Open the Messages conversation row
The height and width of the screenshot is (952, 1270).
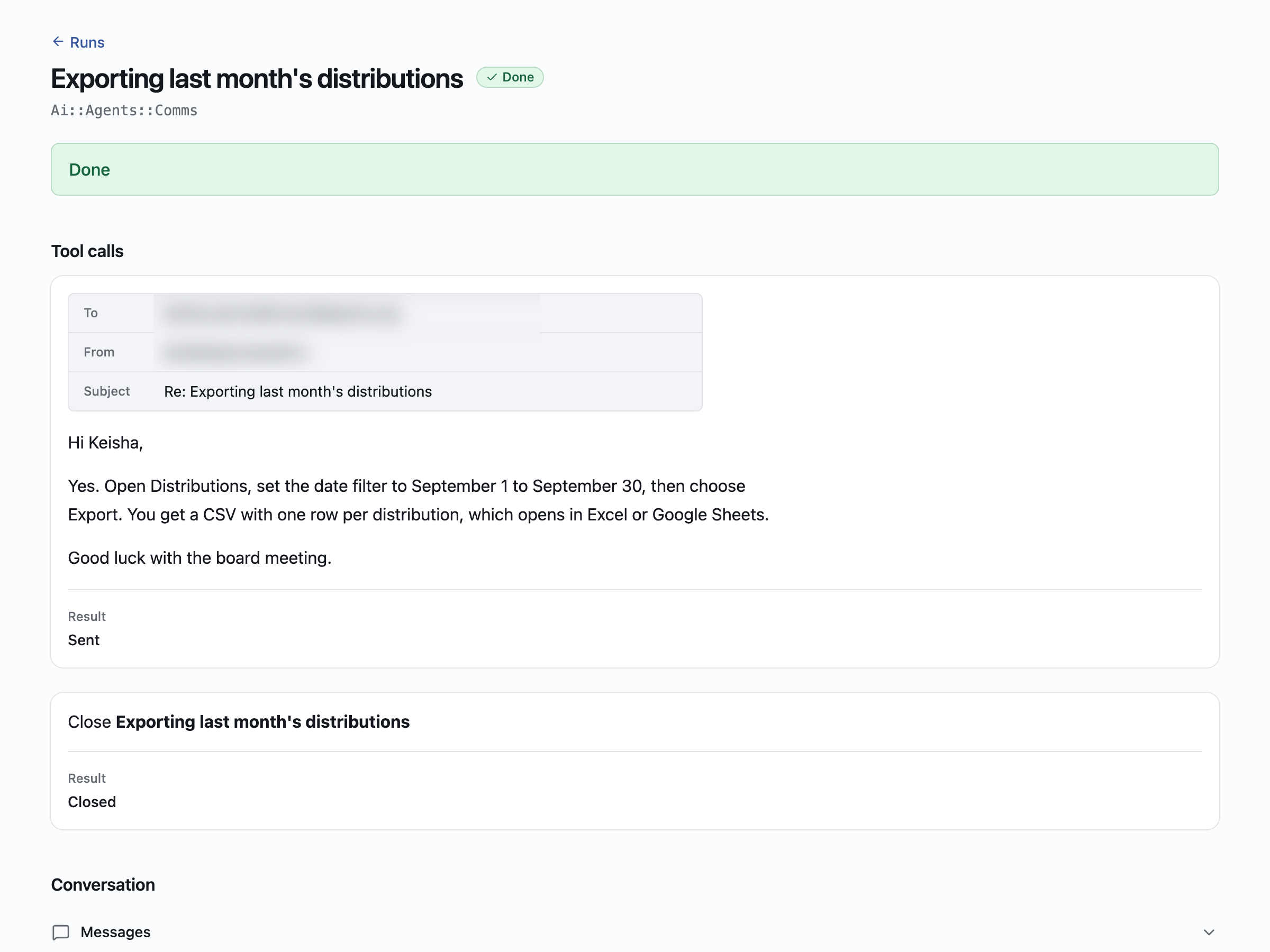(x=634, y=932)
